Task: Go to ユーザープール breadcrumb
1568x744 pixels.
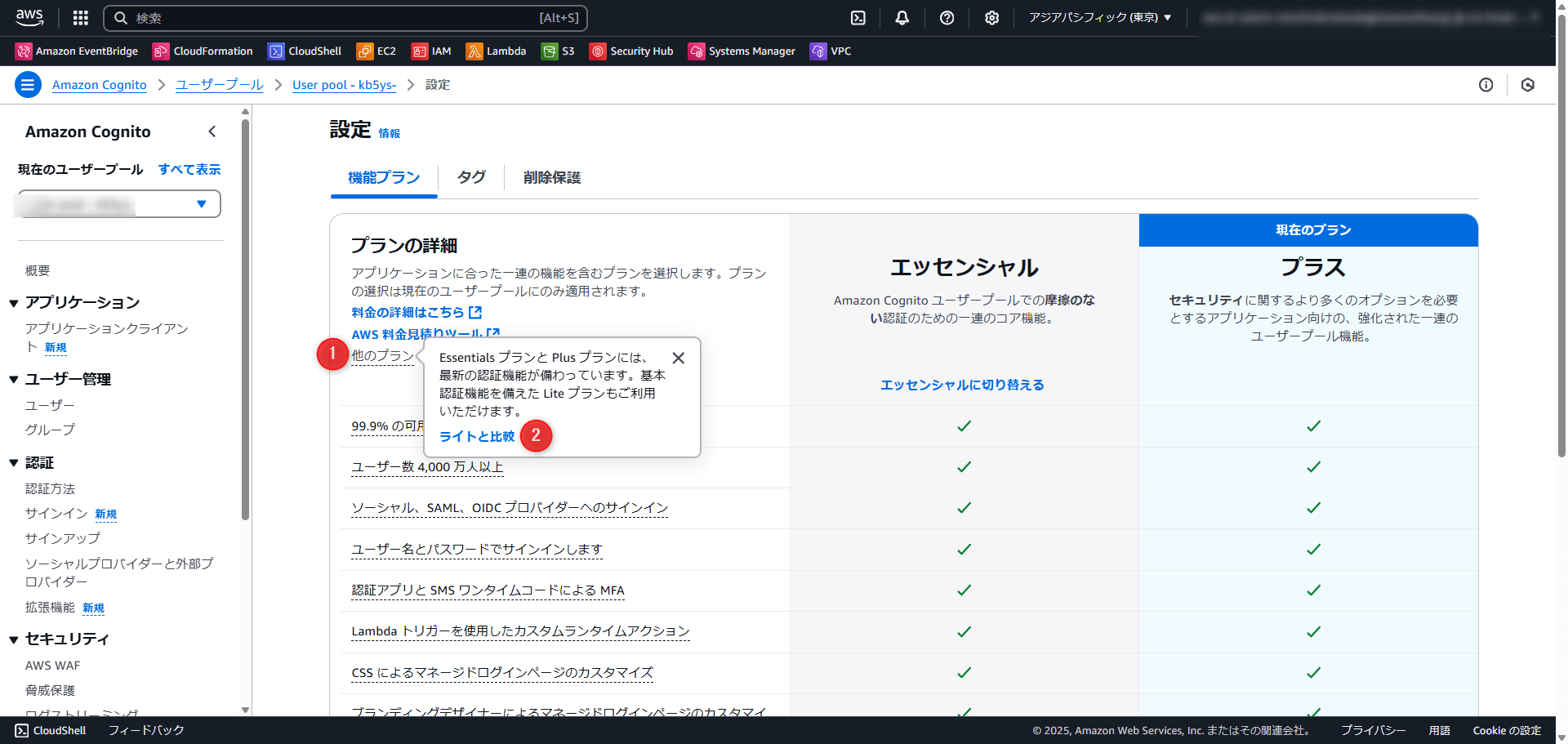Action: point(220,85)
